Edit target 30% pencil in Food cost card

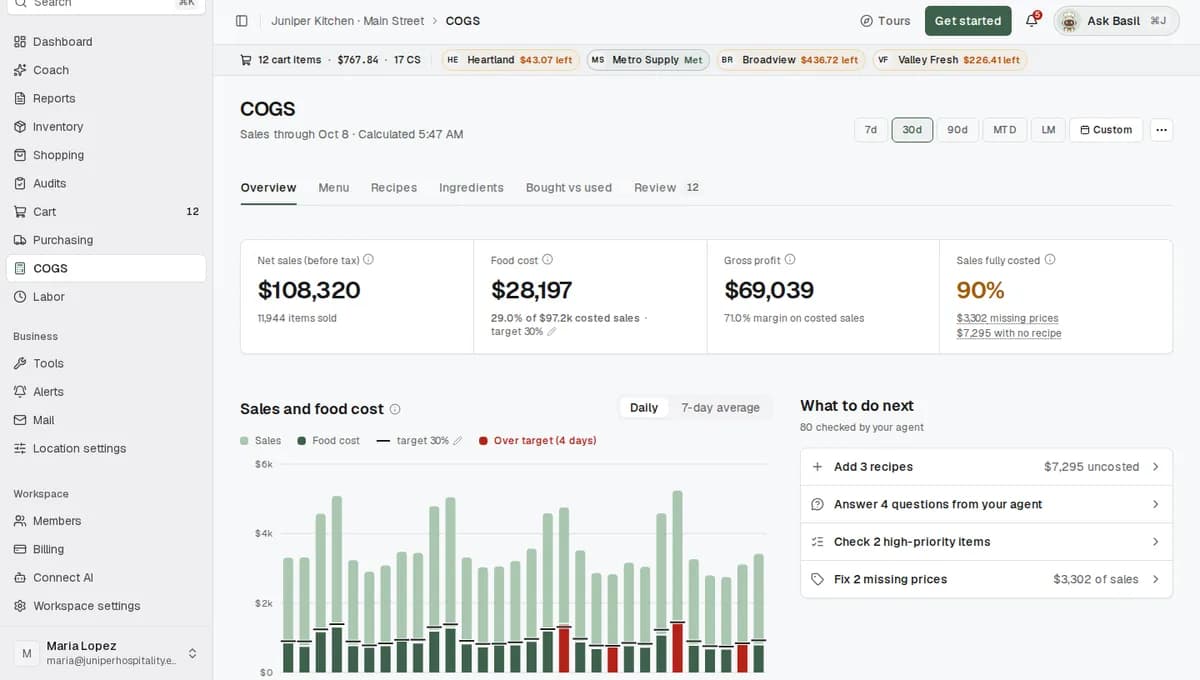[x=552, y=332]
